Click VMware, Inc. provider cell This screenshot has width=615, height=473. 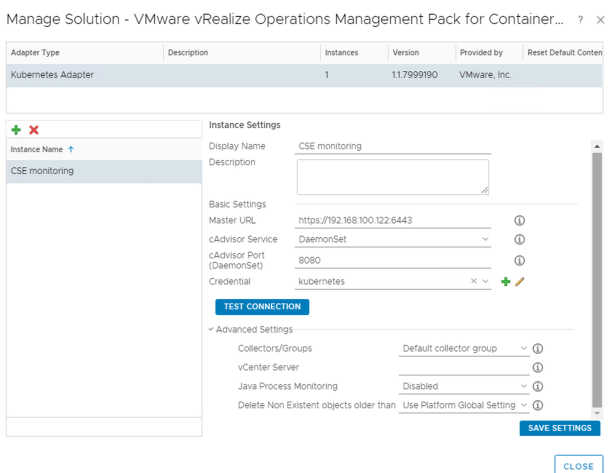(x=485, y=75)
